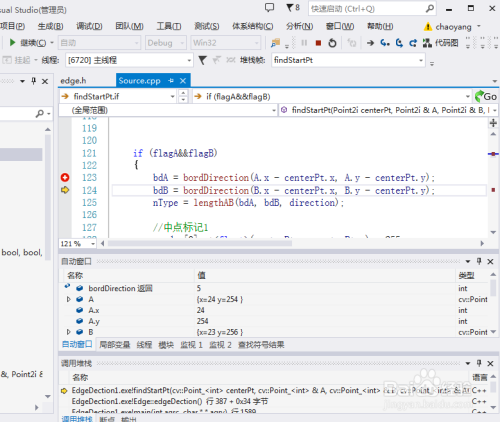Open the feedback speech bubble icon

269,8
